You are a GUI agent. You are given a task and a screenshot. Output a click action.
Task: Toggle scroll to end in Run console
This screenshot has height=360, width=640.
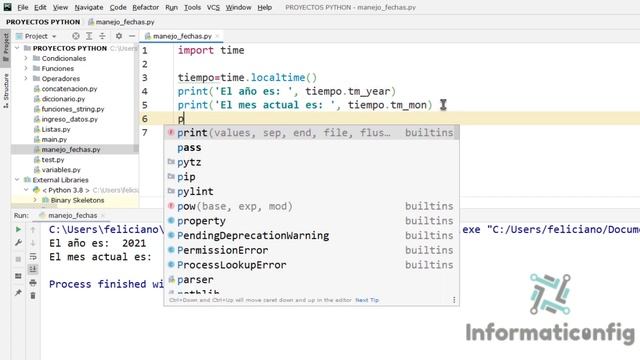click(x=33, y=269)
